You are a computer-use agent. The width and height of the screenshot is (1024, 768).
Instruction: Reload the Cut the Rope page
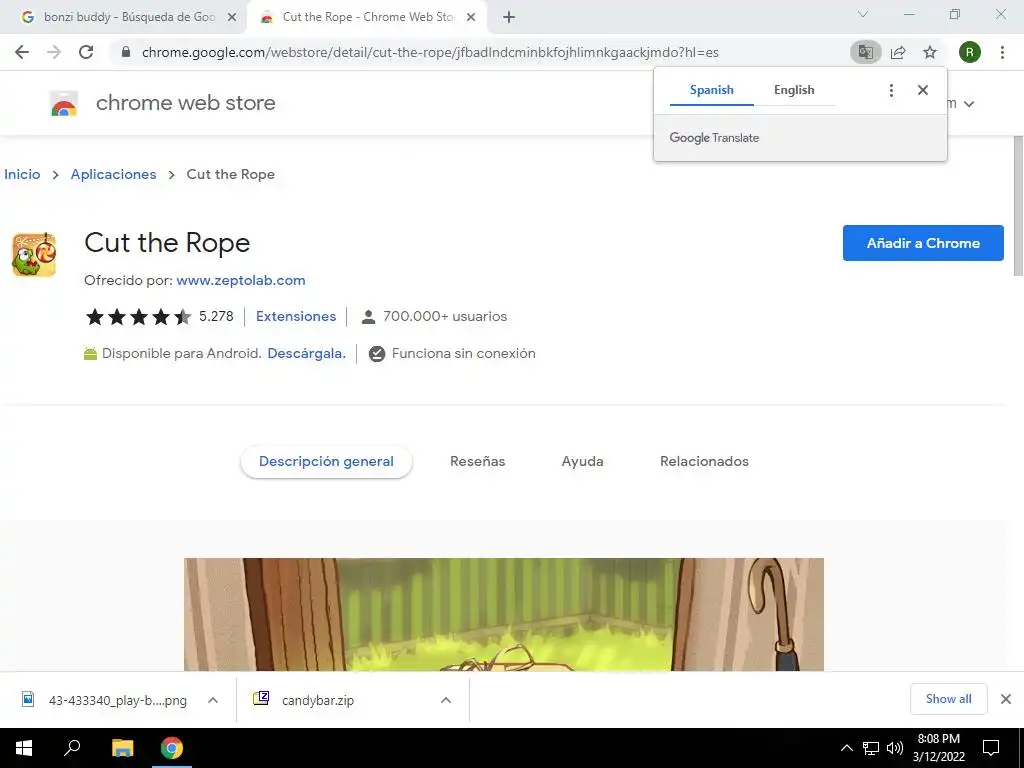point(86,52)
